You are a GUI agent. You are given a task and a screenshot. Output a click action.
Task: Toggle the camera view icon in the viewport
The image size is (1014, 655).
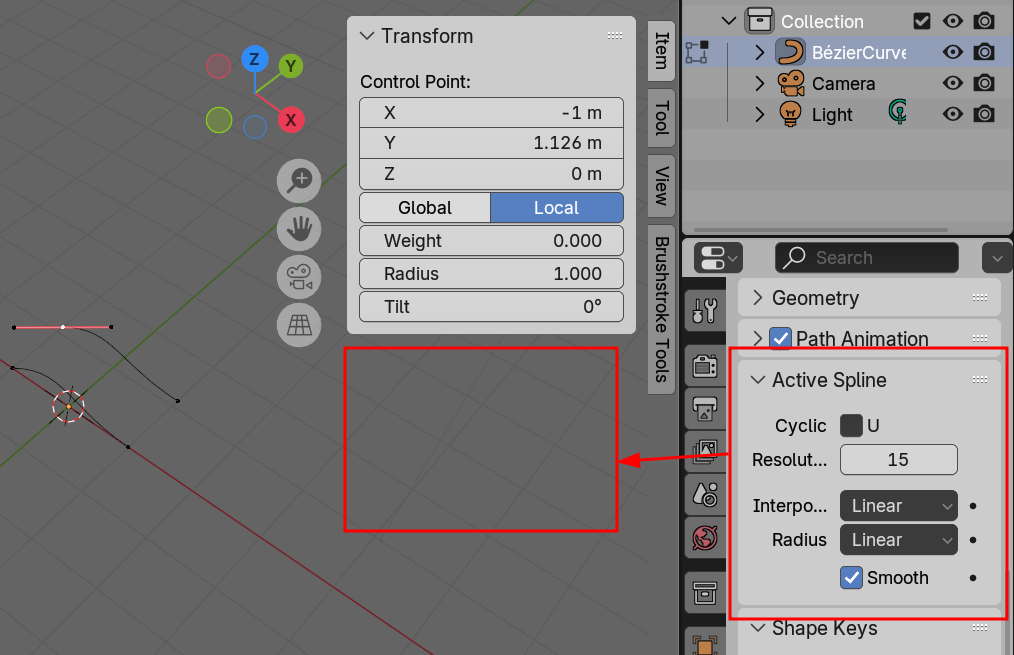click(x=299, y=277)
